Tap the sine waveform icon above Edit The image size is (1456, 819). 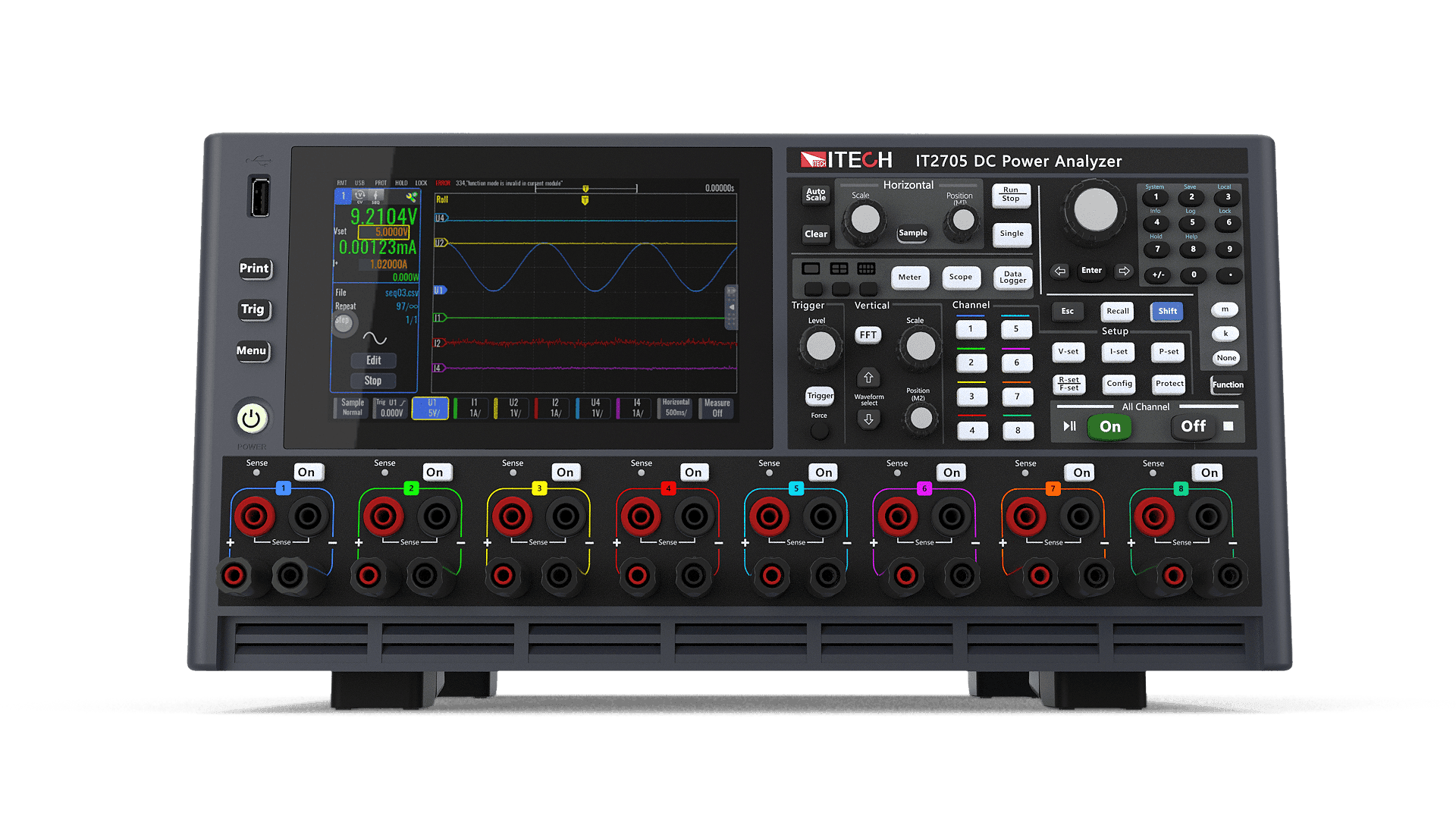pyautogui.click(x=375, y=338)
